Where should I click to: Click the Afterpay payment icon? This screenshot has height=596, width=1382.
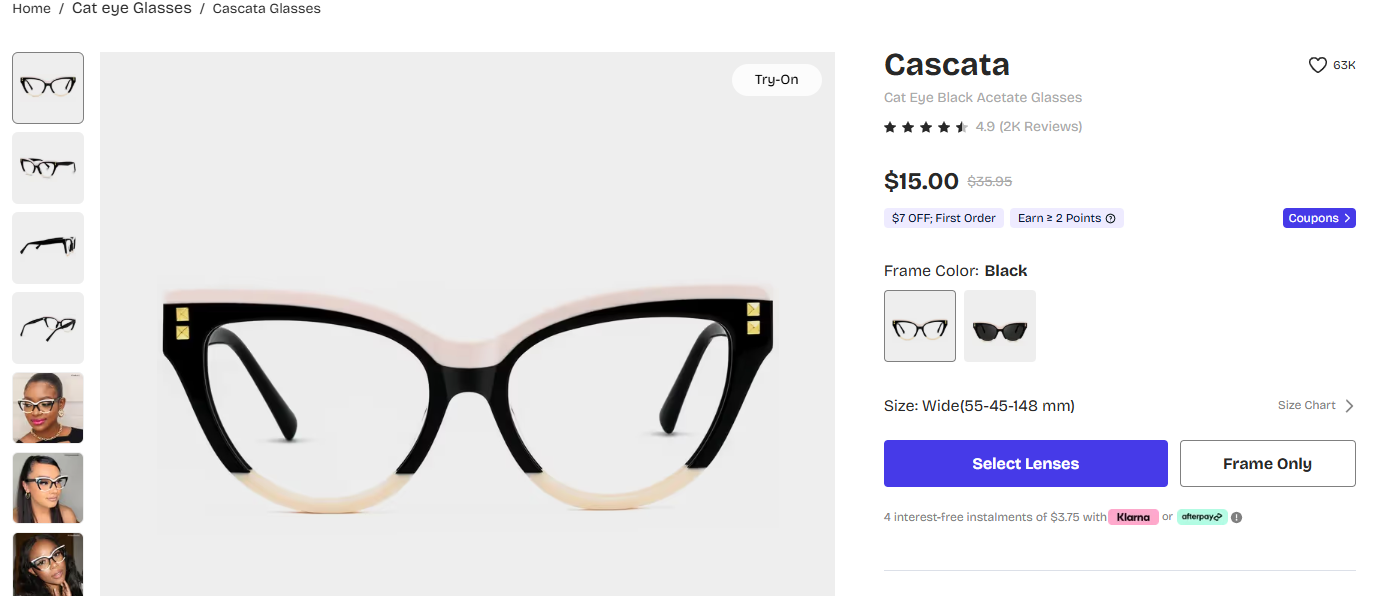point(1202,517)
